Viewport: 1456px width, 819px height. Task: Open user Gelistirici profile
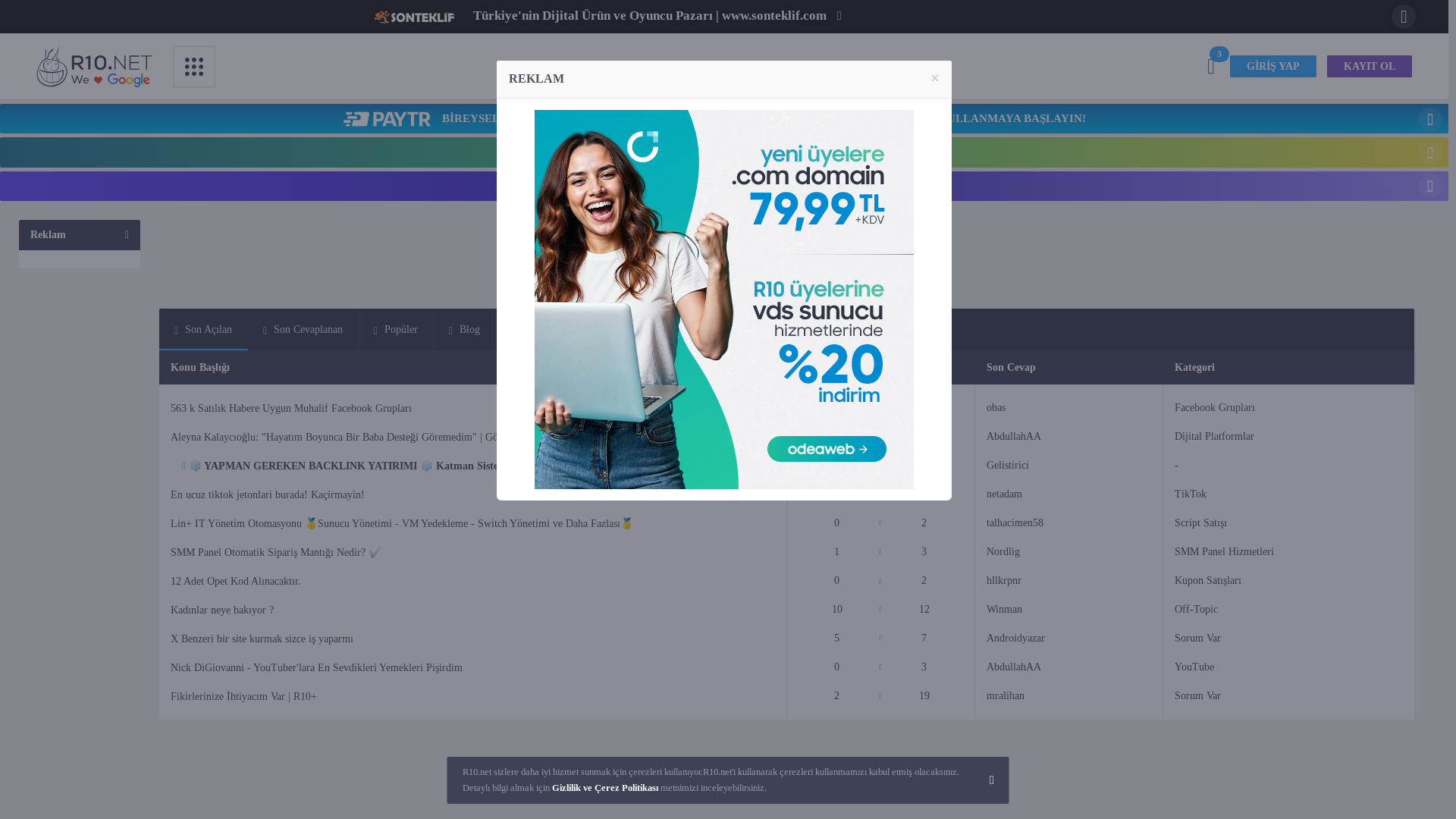point(1007,466)
